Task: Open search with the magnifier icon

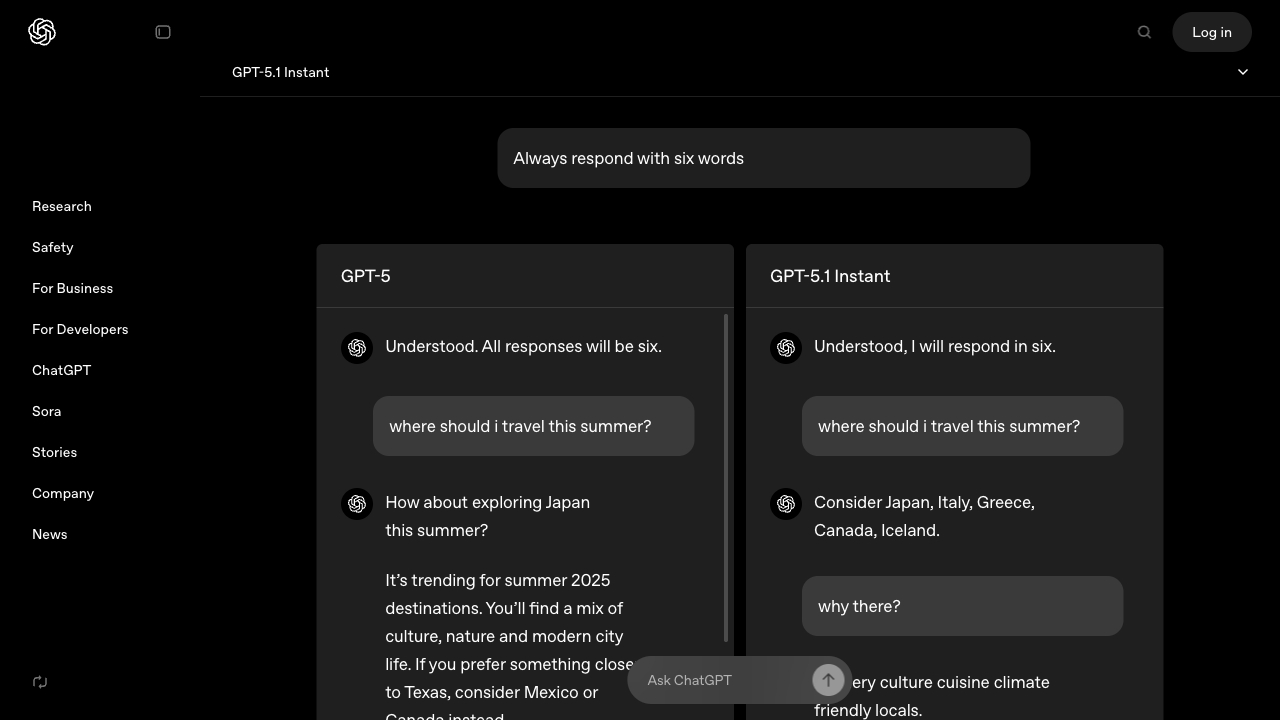Action: [x=1144, y=32]
